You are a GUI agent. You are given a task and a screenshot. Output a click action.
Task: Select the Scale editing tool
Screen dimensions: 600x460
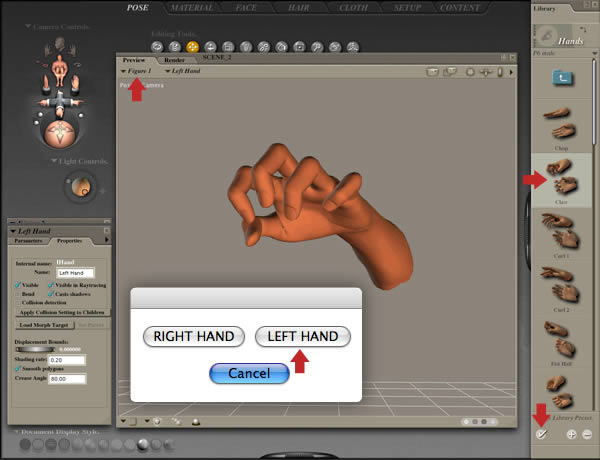228,47
